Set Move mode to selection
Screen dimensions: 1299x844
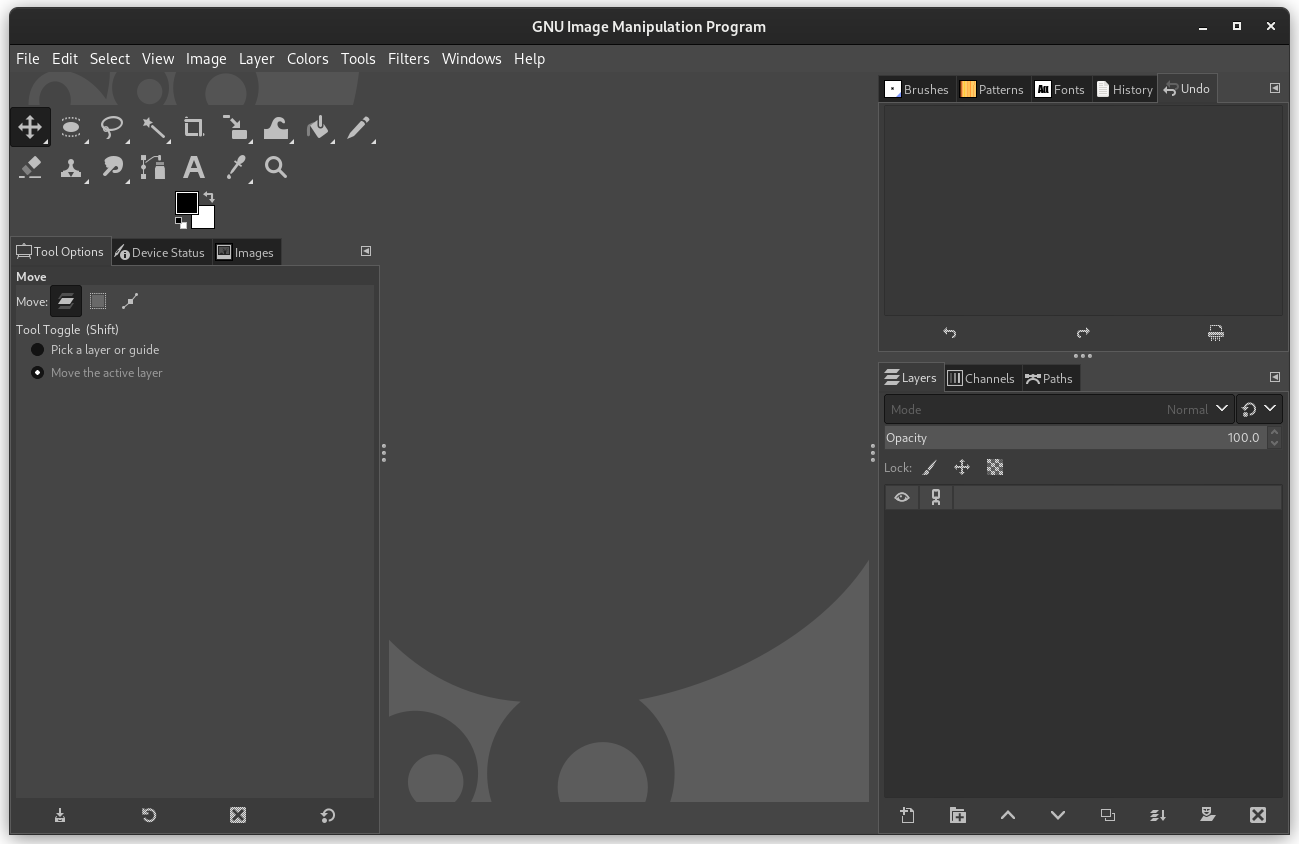pyautogui.click(x=98, y=301)
